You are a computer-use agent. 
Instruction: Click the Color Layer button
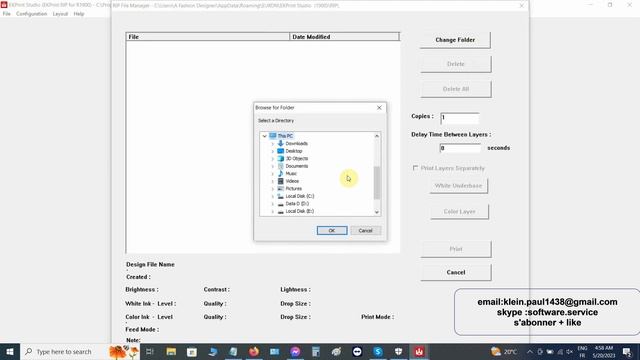pos(459,211)
